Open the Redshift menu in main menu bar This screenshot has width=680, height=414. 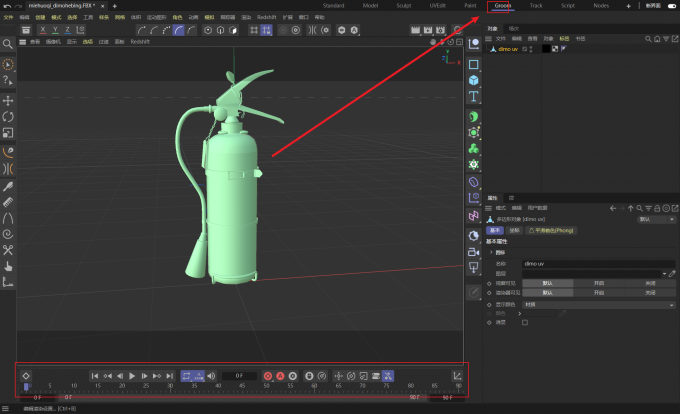point(266,17)
